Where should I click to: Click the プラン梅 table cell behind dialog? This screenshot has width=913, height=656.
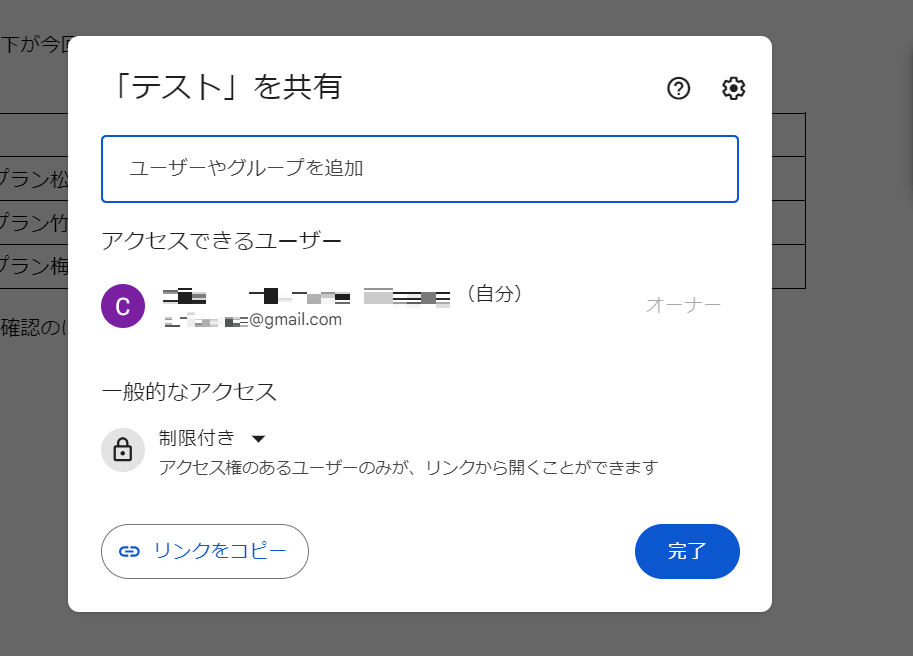[34, 266]
